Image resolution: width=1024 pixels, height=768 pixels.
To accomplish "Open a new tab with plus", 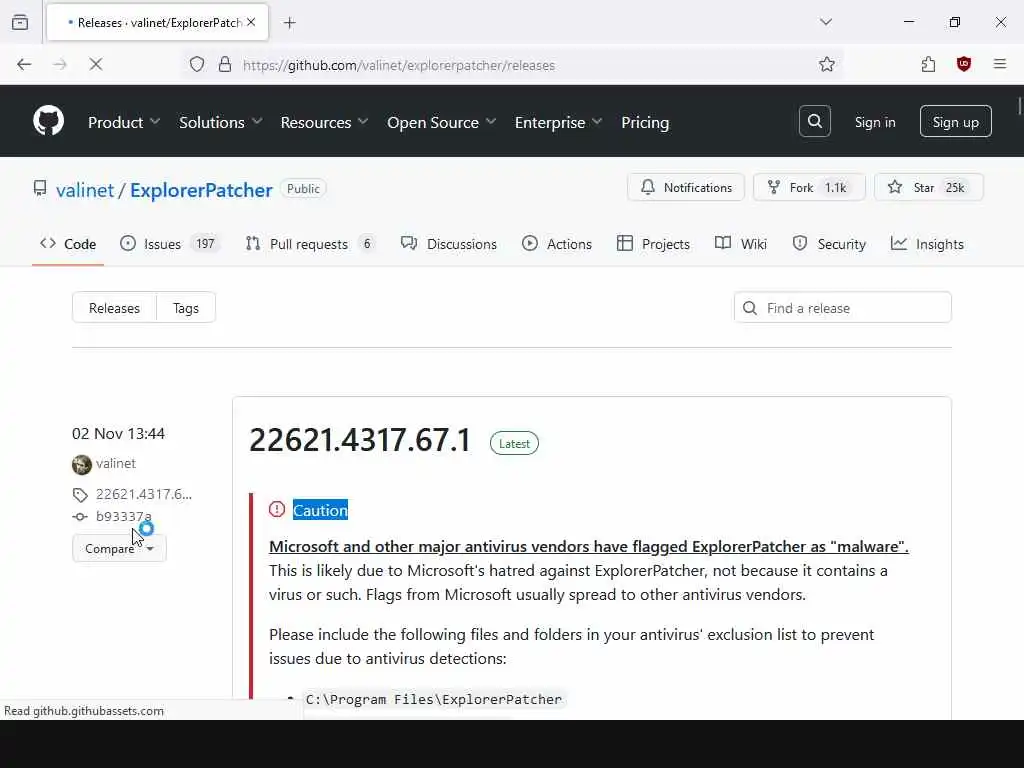I will click(x=289, y=23).
